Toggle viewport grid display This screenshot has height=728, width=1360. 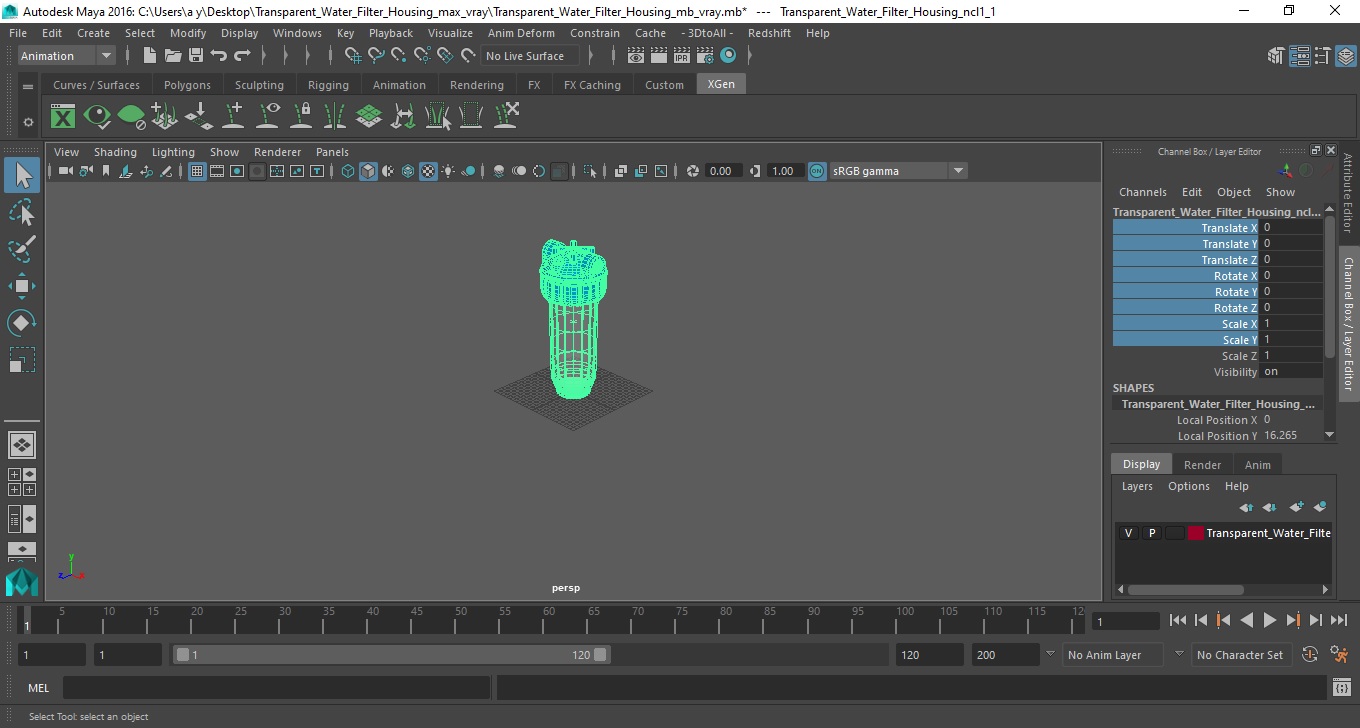tap(197, 171)
